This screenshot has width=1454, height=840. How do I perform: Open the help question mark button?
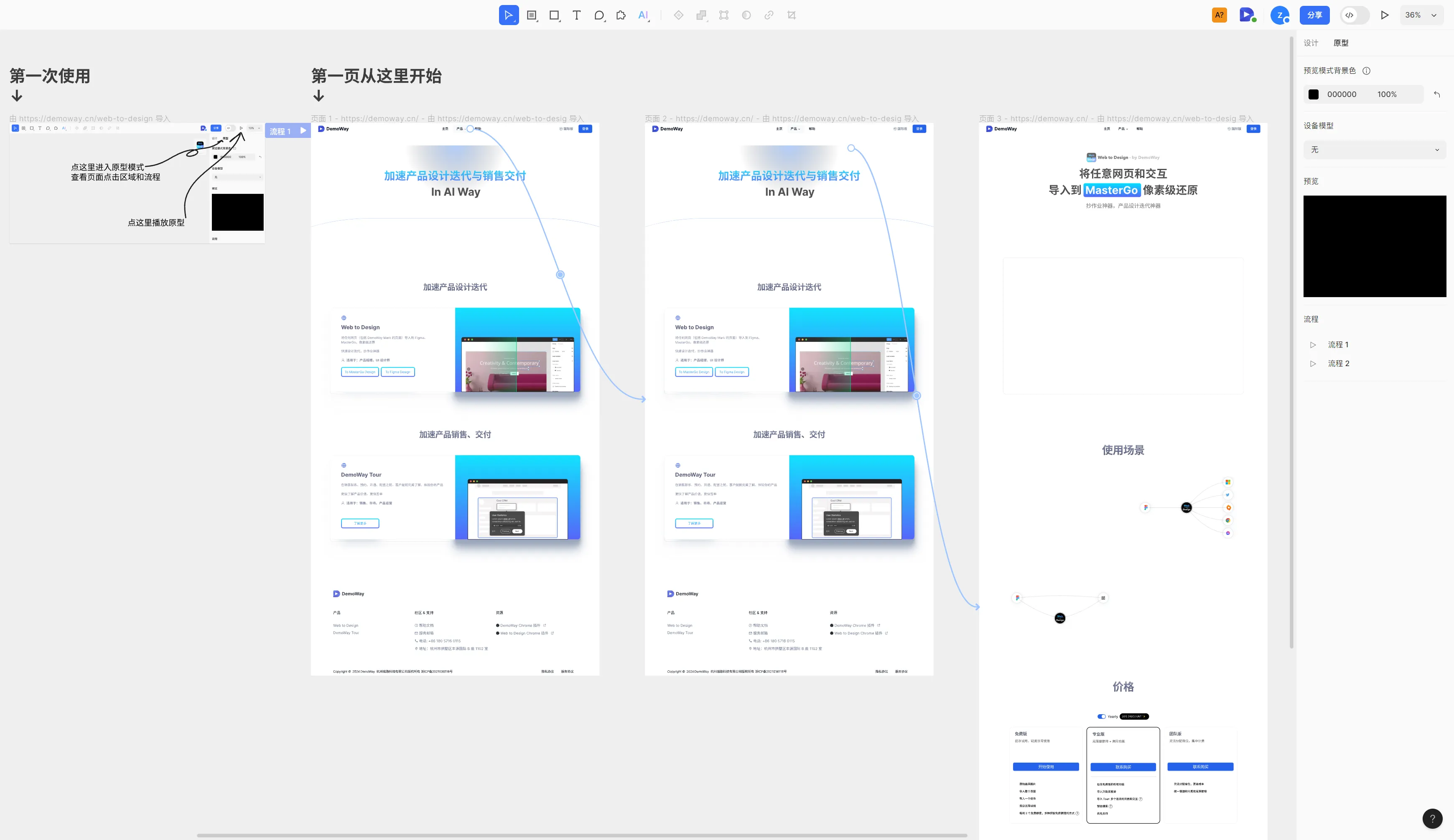(1432, 818)
